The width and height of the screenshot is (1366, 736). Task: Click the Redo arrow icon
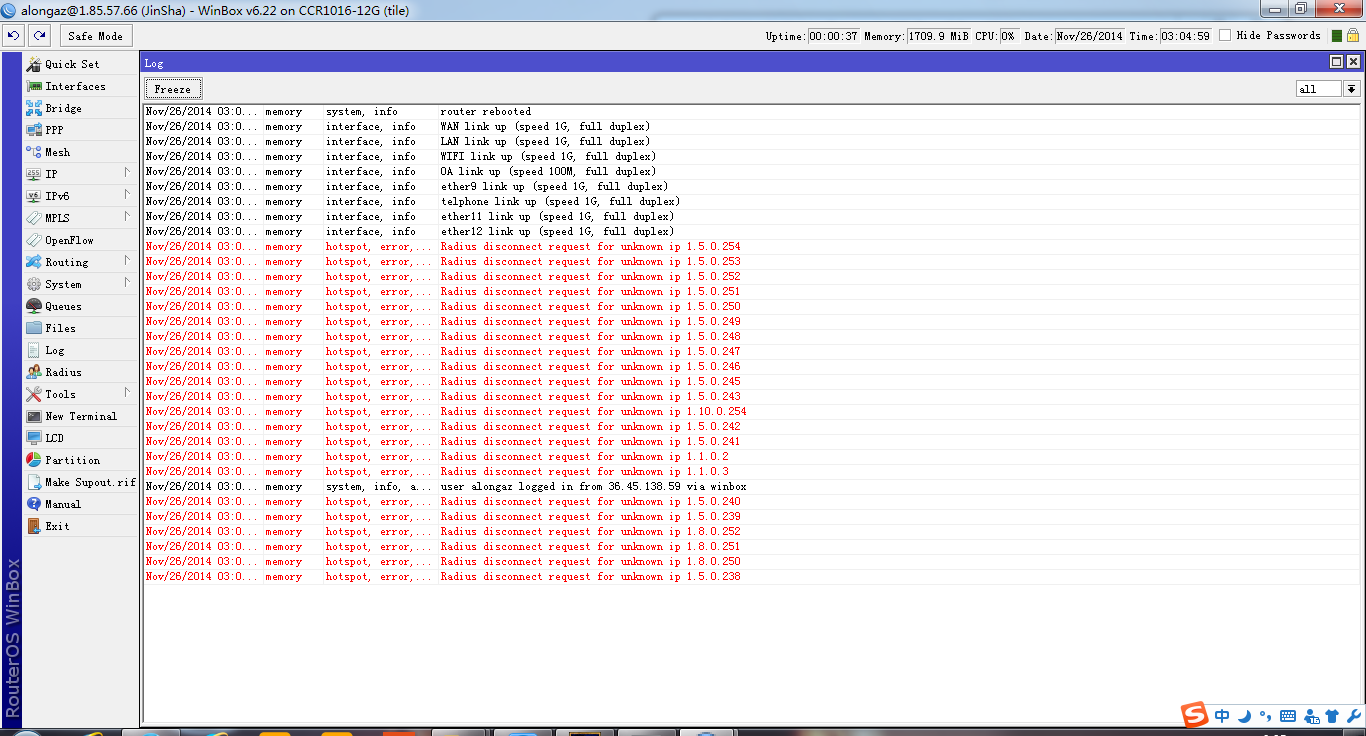click(39, 35)
